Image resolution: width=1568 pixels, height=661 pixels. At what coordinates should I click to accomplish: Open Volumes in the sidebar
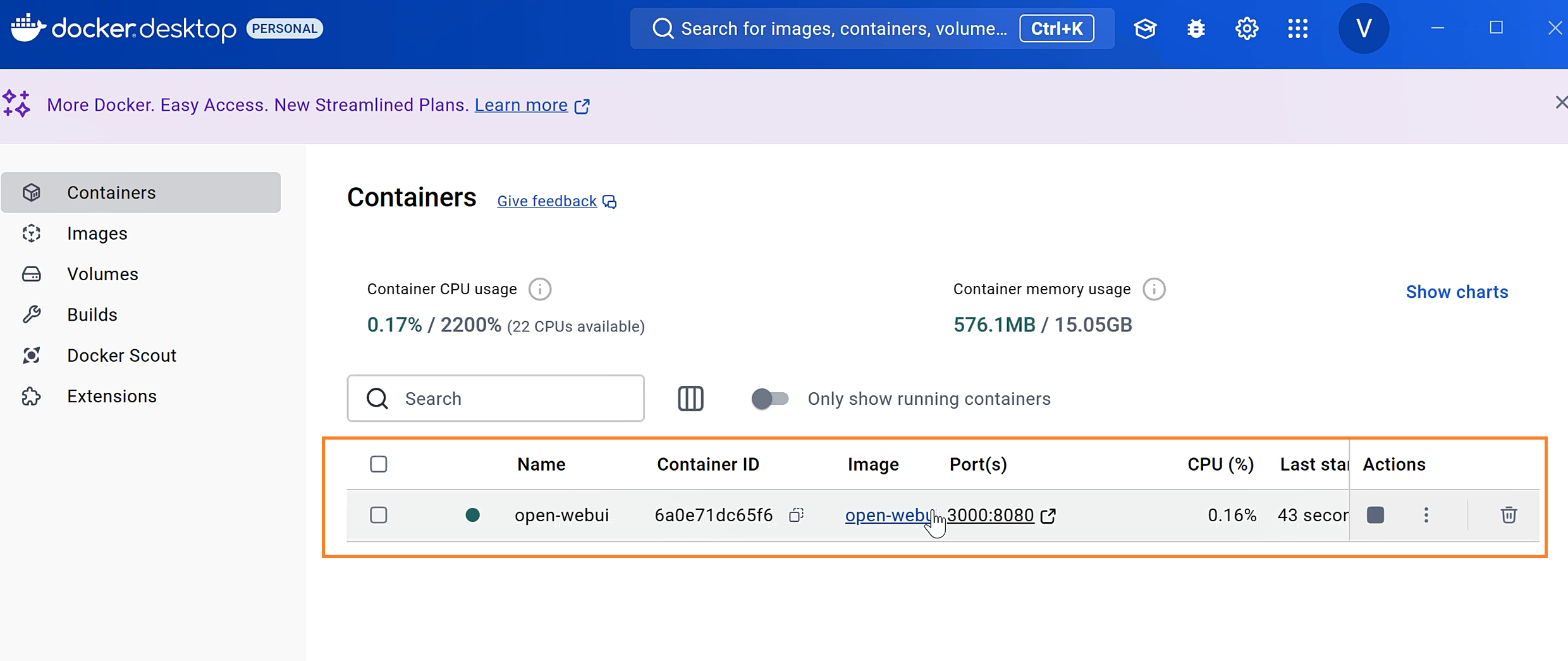141,274
